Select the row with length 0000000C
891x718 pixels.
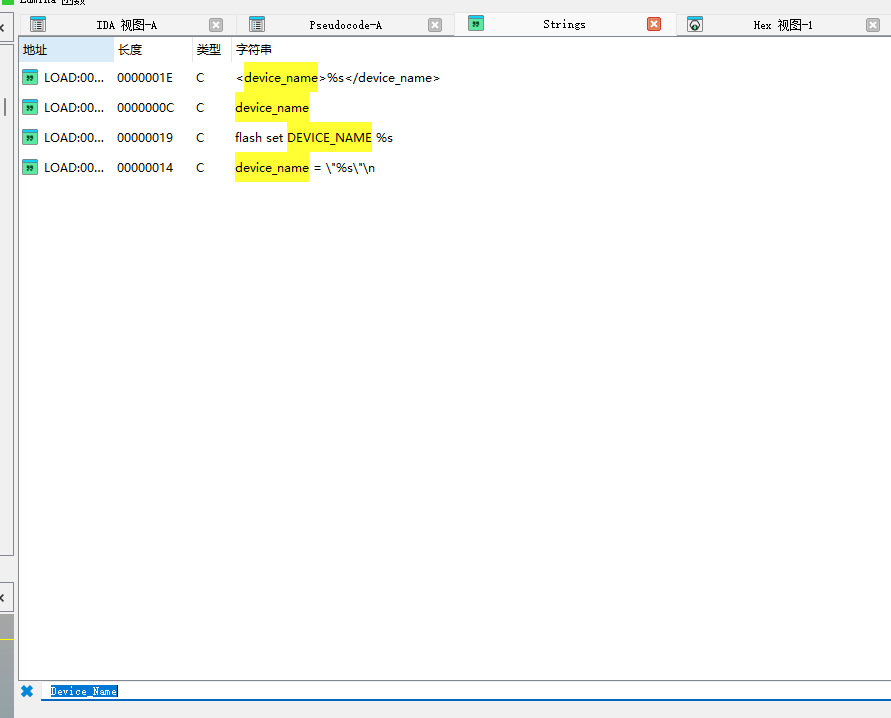click(145, 107)
